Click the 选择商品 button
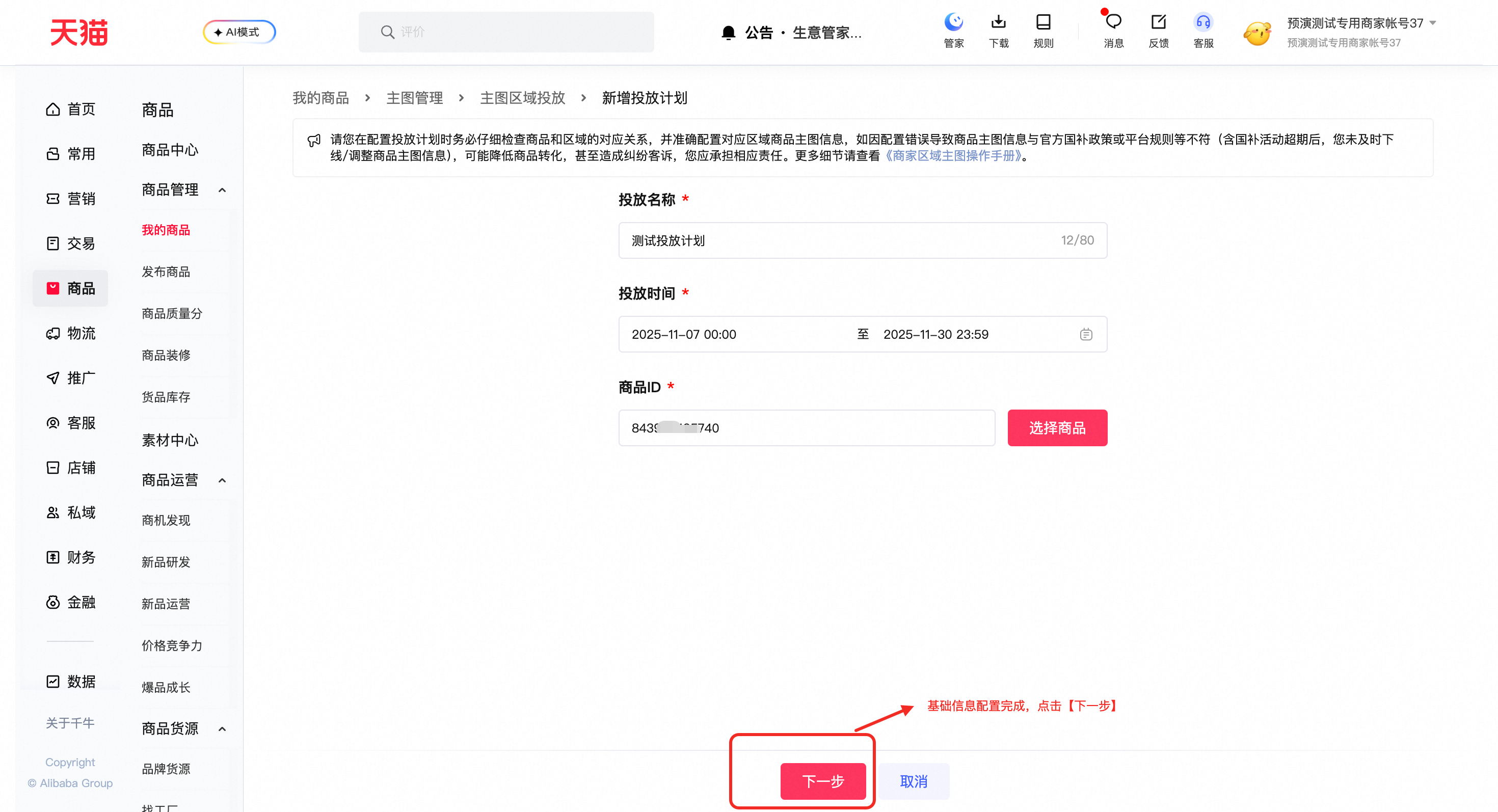The height and width of the screenshot is (812, 1498). pos(1057,428)
